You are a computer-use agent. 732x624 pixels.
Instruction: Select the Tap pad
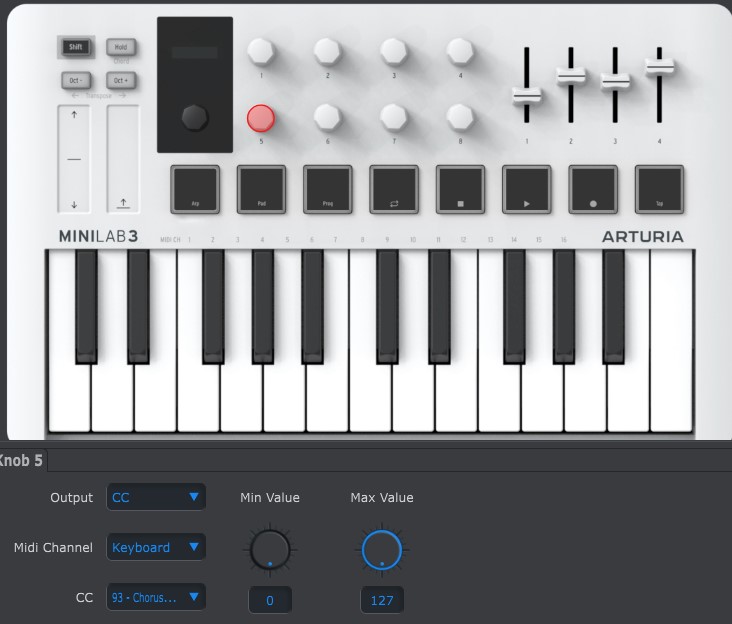pyautogui.click(x=659, y=189)
